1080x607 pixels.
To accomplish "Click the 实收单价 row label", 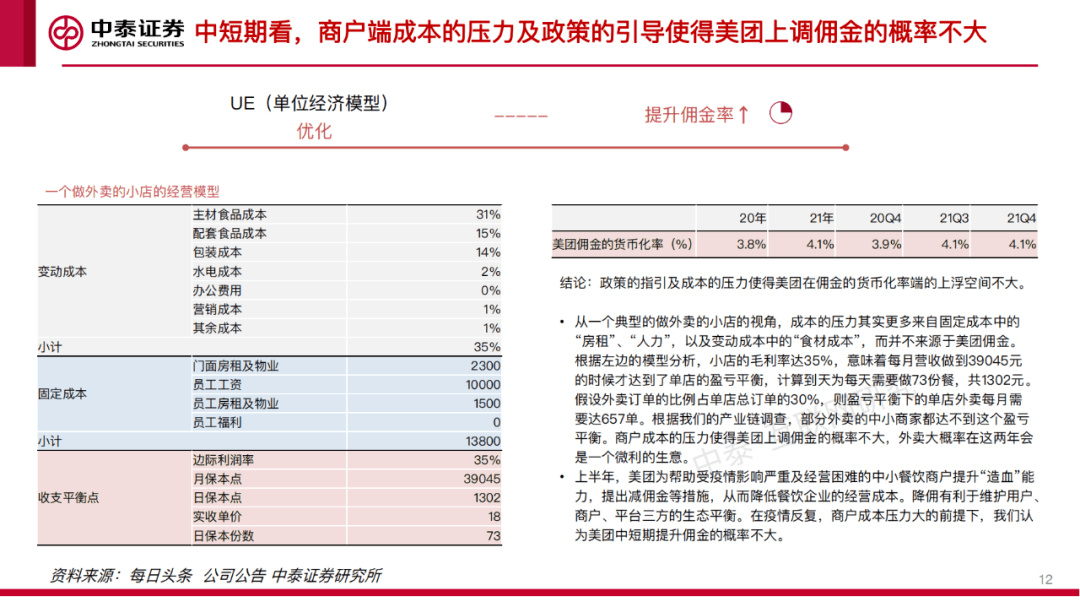I will click(217, 516).
